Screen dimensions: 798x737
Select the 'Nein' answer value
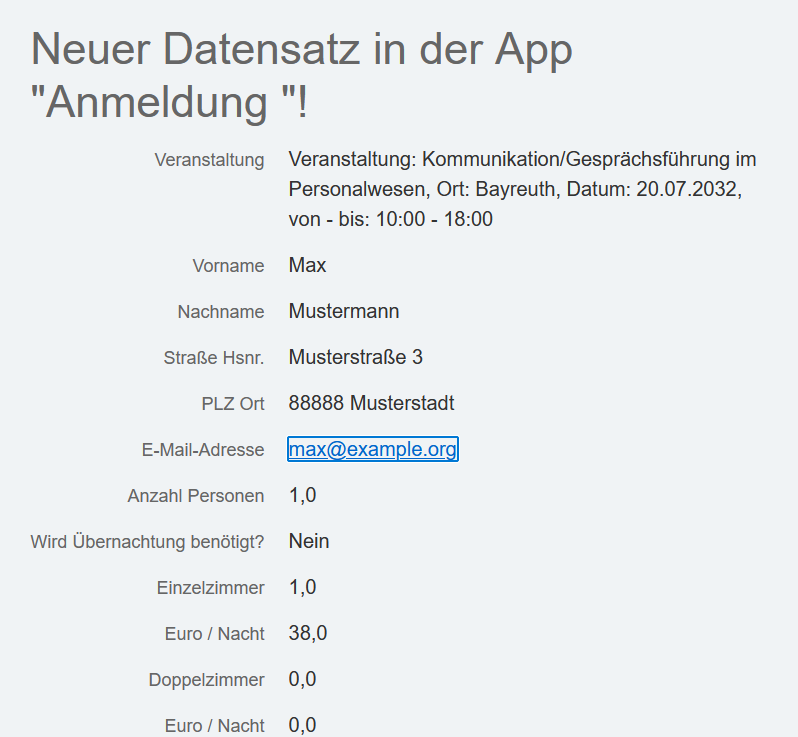[x=309, y=541]
